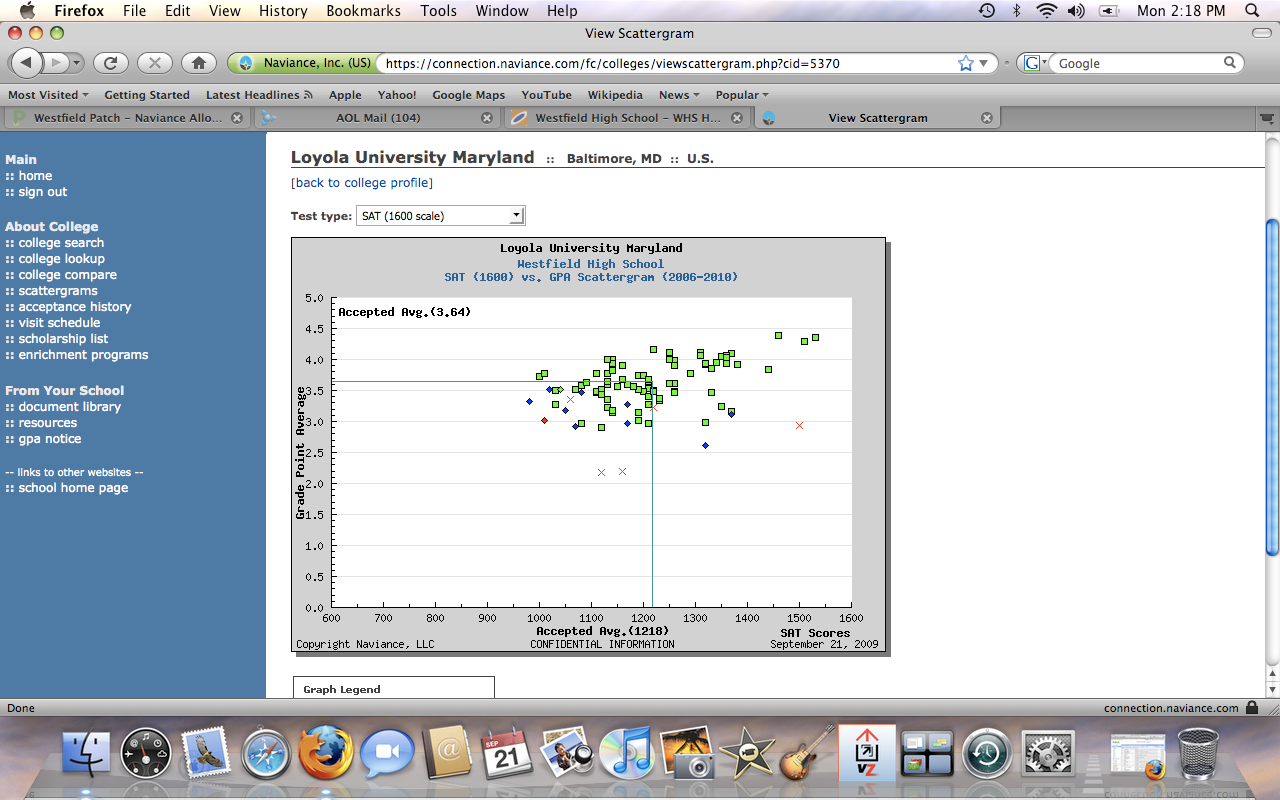Click the Bluetooth menu bar icon
1280x800 pixels.
(x=1017, y=11)
